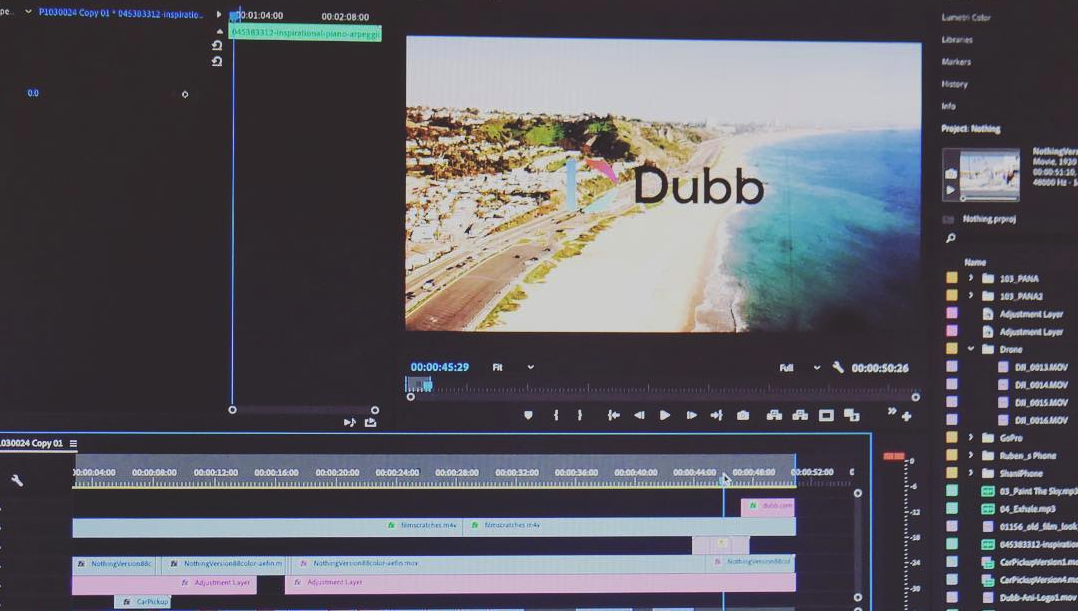Click the label color swatch beside 103_PANA
This screenshot has height=611, width=1078.
point(952,278)
